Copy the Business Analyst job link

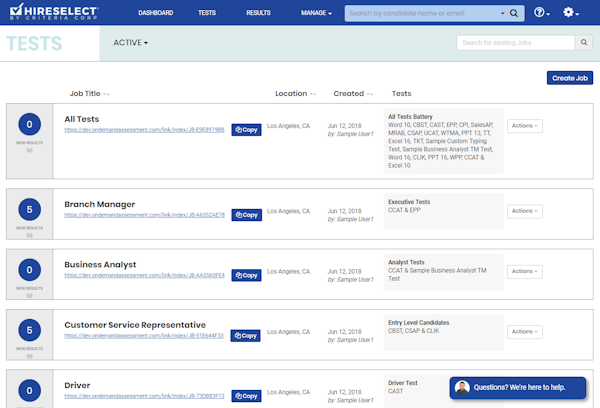tap(246, 274)
